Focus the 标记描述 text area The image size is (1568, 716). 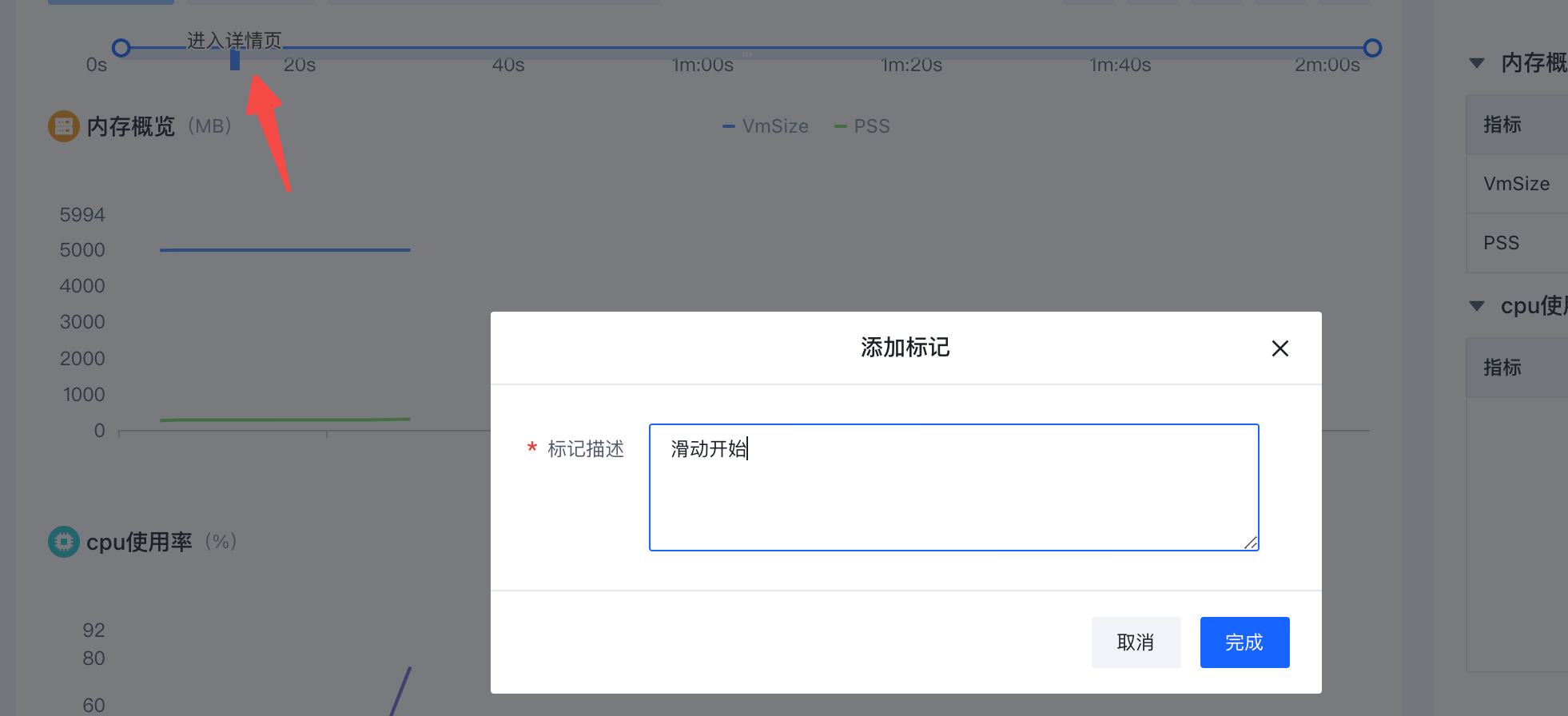[x=954, y=487]
